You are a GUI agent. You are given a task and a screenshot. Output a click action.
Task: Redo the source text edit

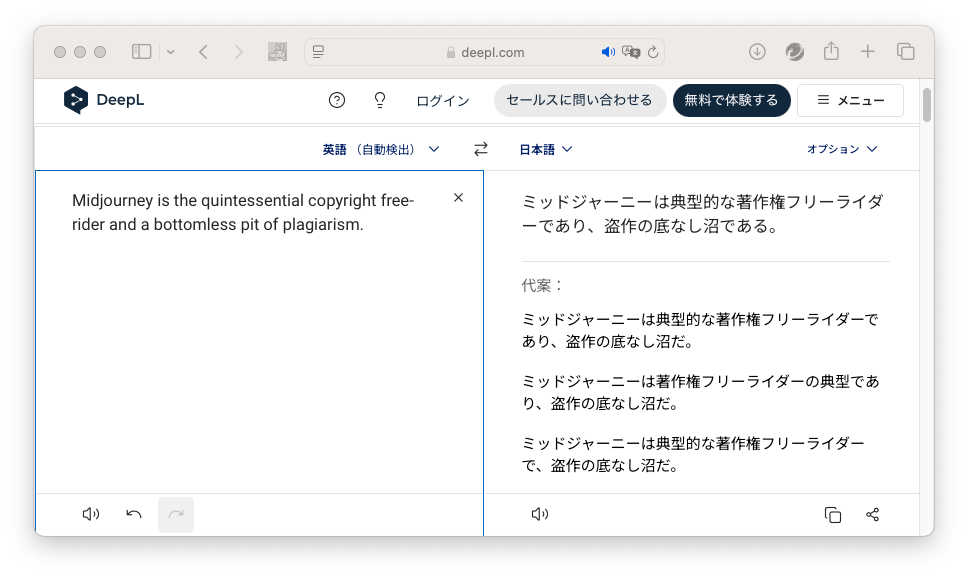point(176,514)
